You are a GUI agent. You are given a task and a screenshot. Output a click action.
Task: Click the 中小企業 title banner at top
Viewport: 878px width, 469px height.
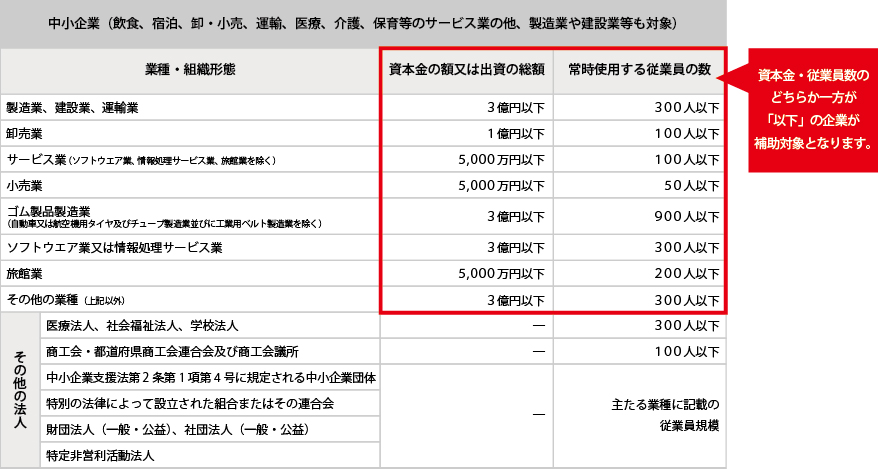click(x=363, y=22)
